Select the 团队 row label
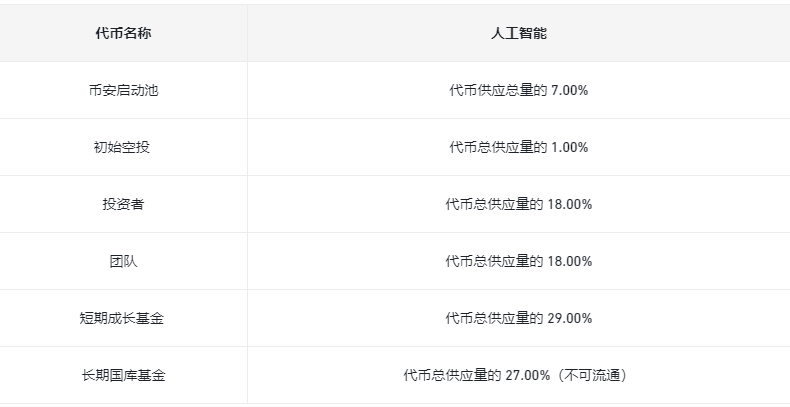Viewport: 790px width, 407px height. click(123, 261)
